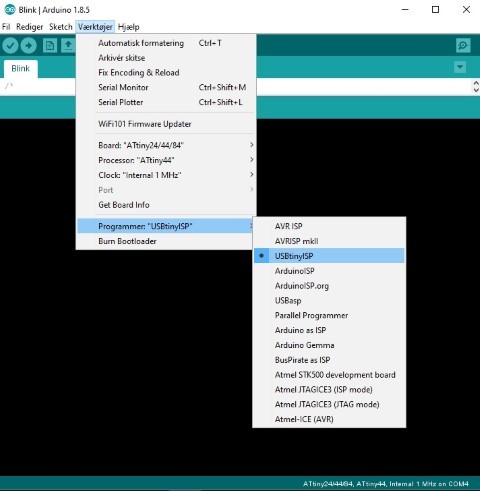Open the Fil menu
This screenshot has height=491, width=480.
coord(6,27)
